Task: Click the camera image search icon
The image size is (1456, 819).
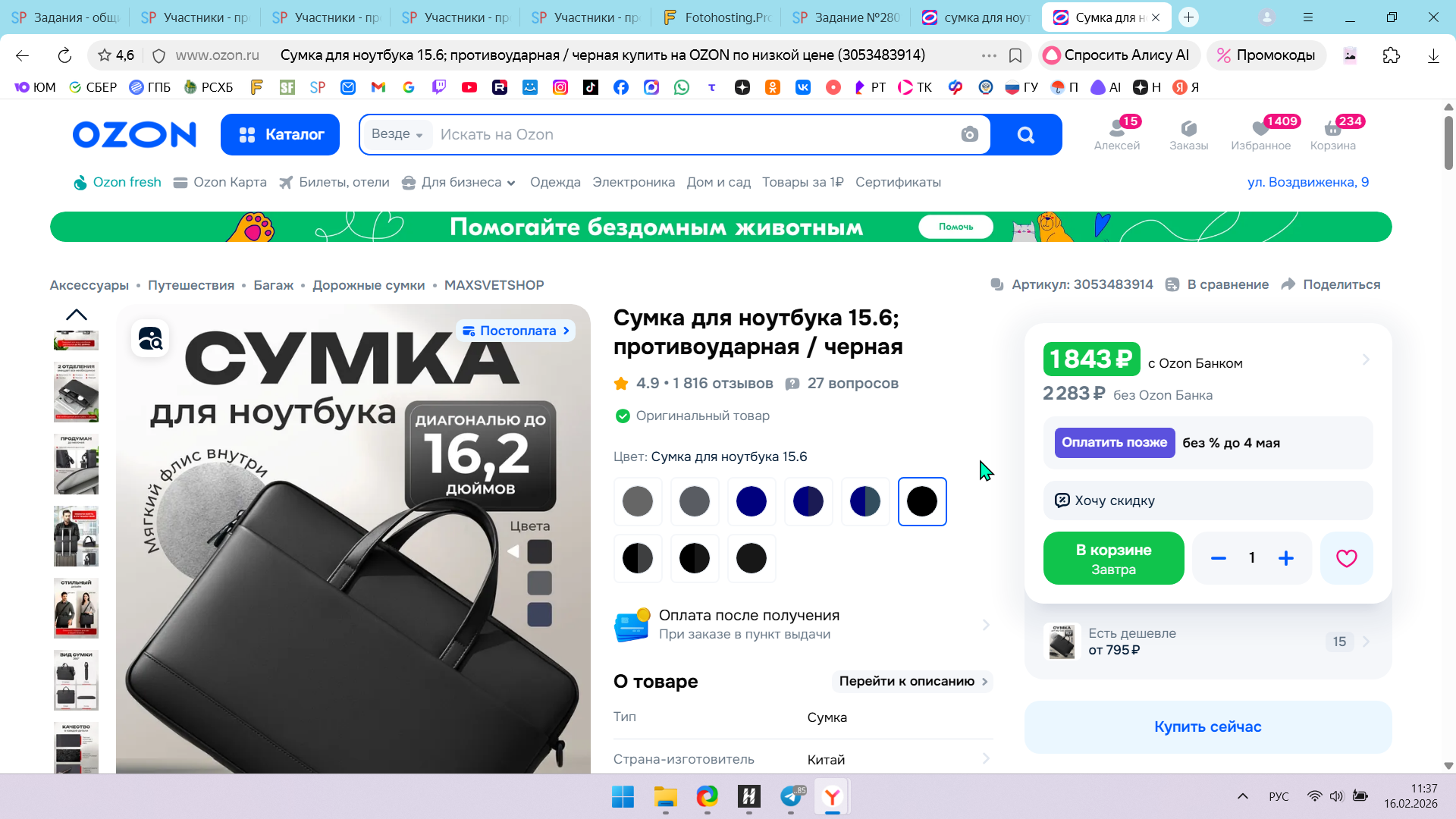Action: click(x=969, y=134)
